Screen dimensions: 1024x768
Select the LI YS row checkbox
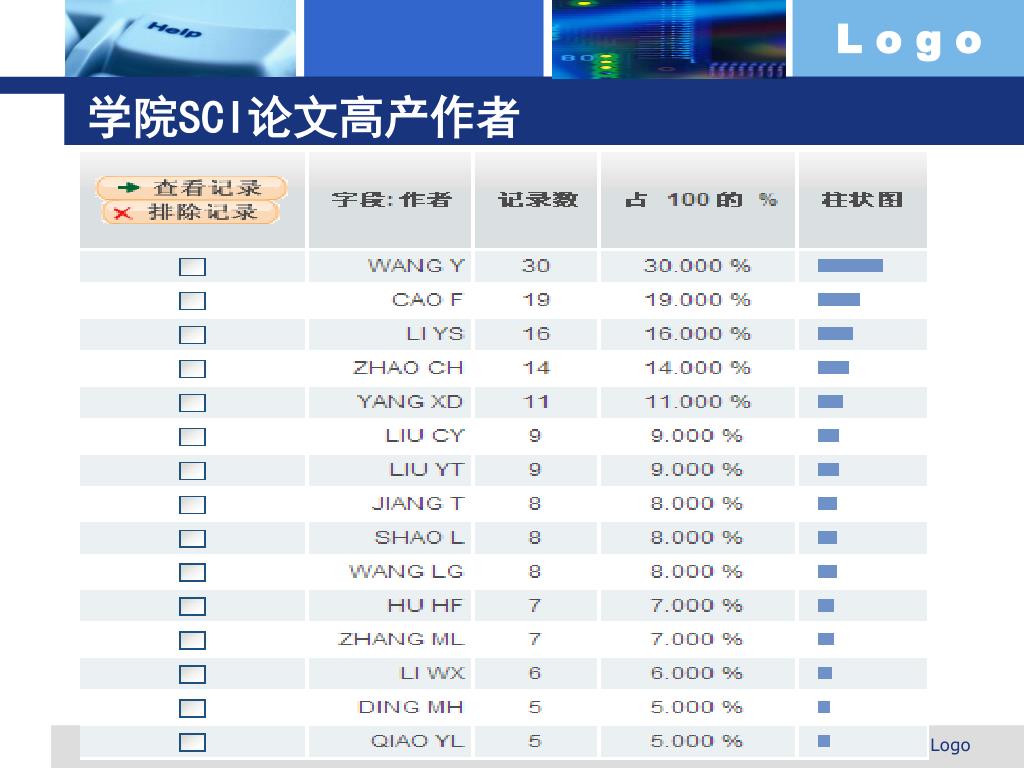pos(193,334)
